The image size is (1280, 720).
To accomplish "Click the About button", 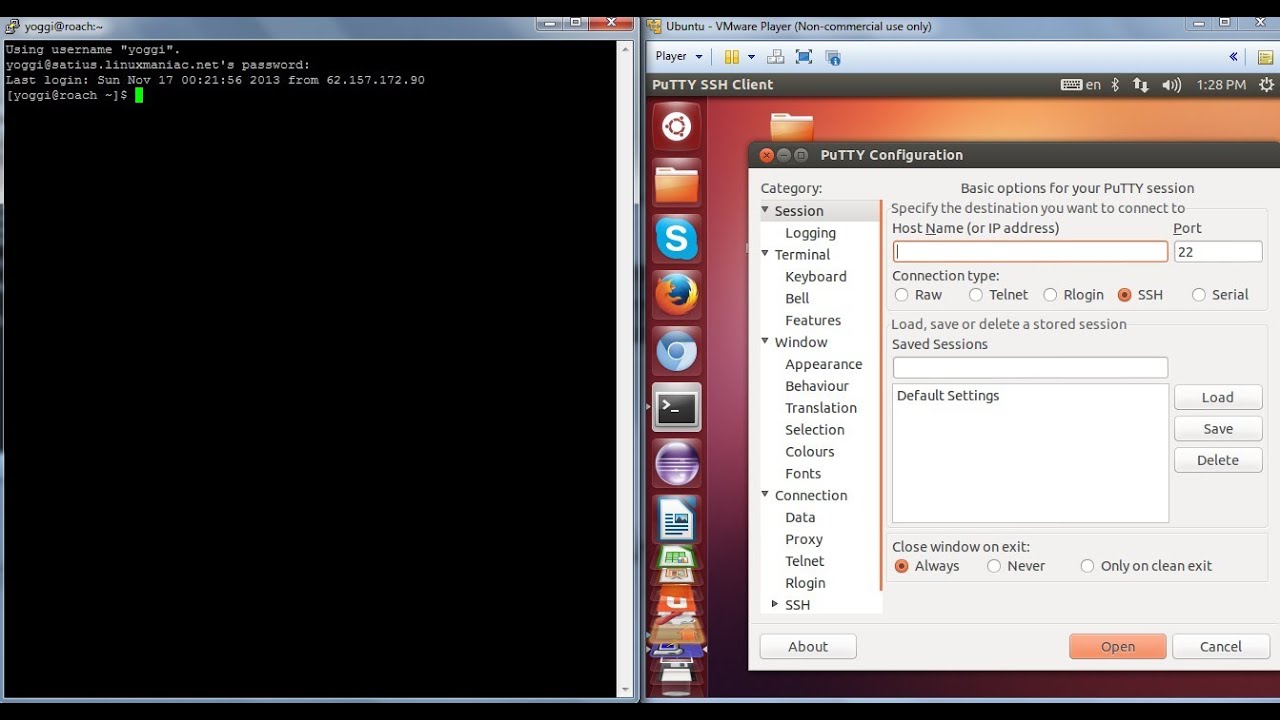I will tap(808, 647).
